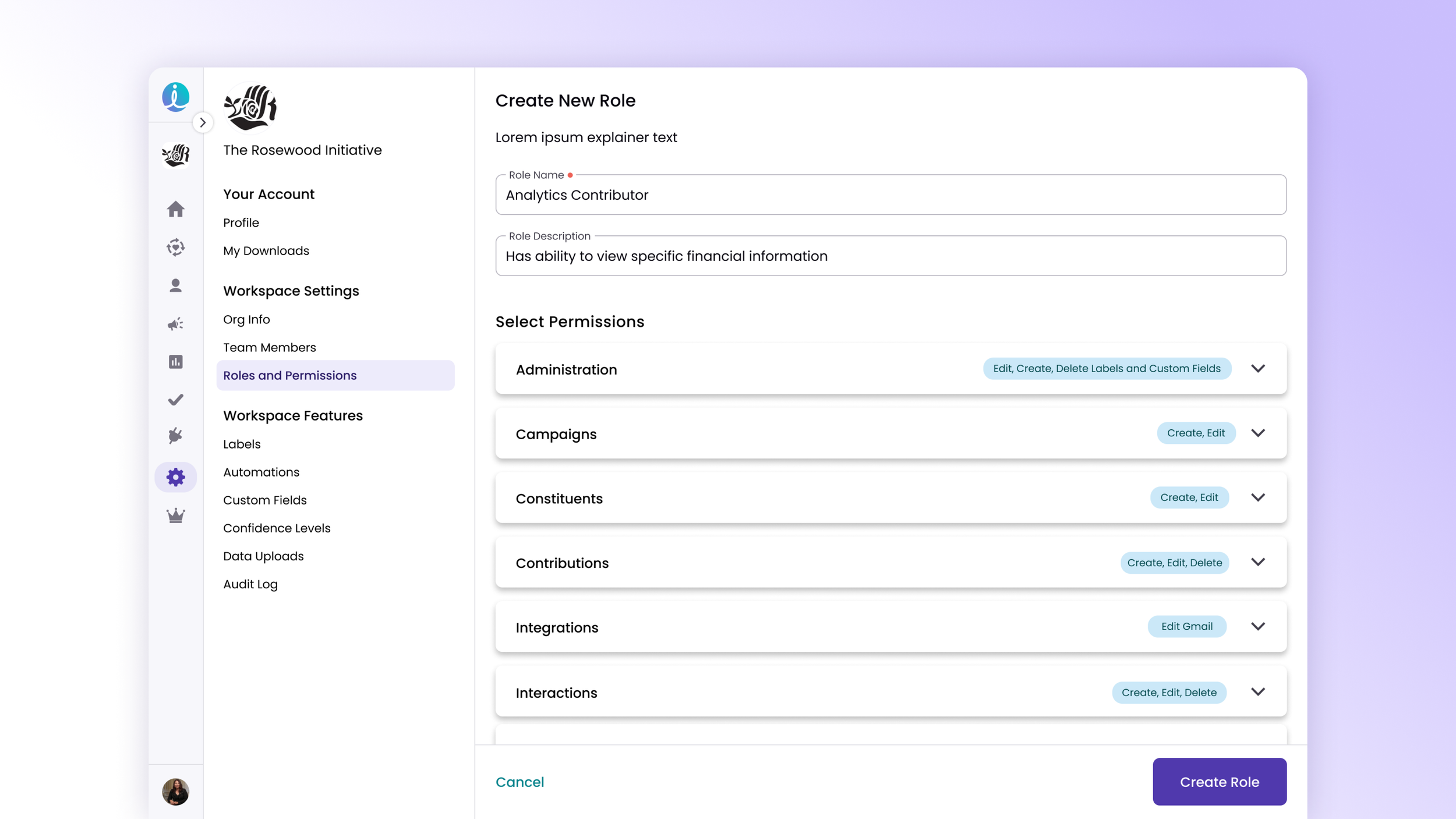The width and height of the screenshot is (1456, 819).
Task: Click the Create Role button
Action: pos(1219,782)
